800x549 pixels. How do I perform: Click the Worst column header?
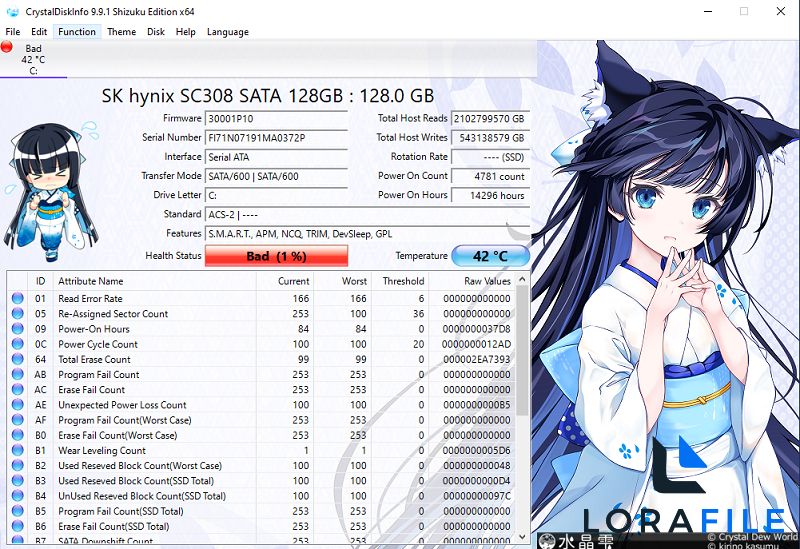[342, 281]
